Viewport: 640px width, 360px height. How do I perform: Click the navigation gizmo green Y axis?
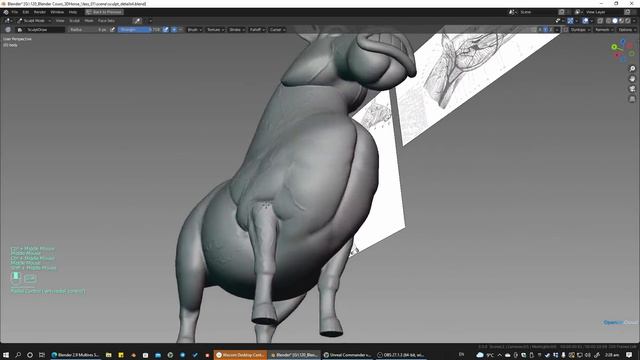(614, 47)
